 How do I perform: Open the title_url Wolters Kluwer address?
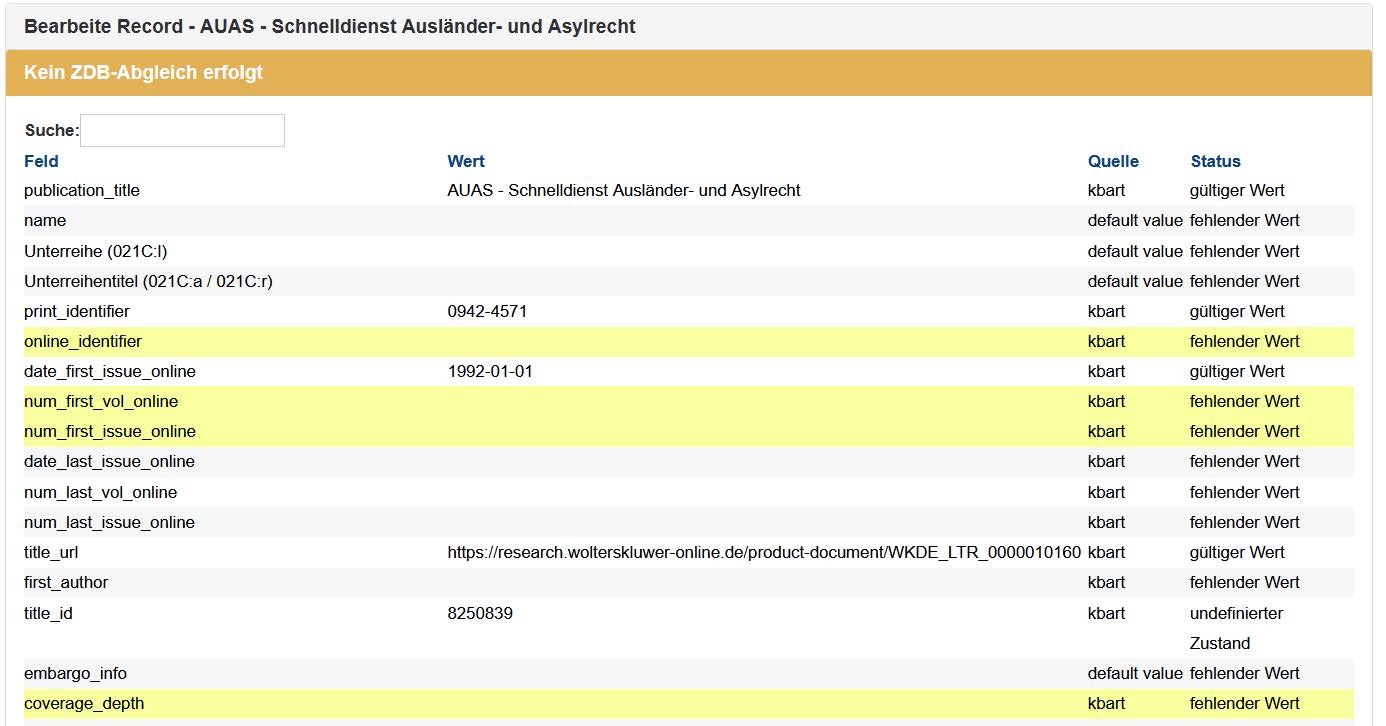pyautogui.click(x=764, y=552)
